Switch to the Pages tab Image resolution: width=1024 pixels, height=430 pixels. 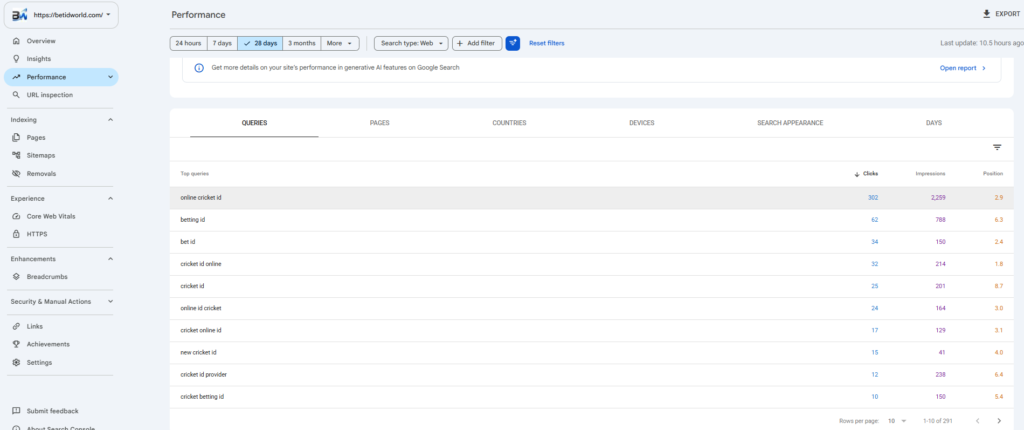379,123
